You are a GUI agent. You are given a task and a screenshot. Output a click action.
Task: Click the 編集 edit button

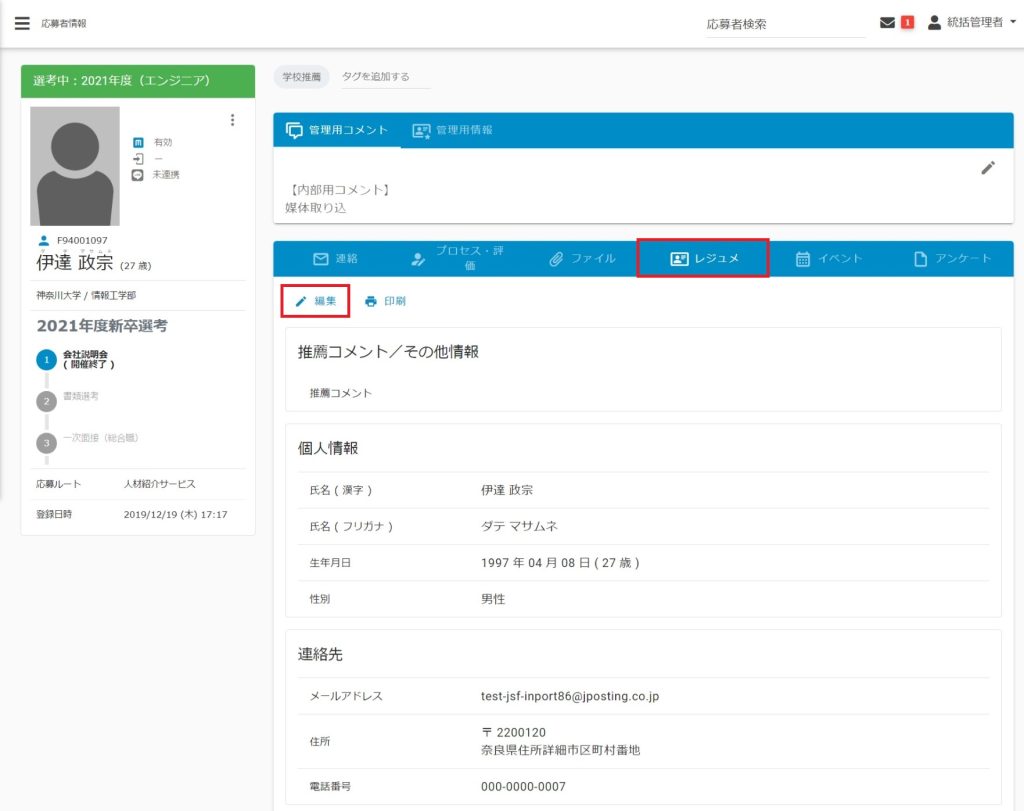(315, 301)
